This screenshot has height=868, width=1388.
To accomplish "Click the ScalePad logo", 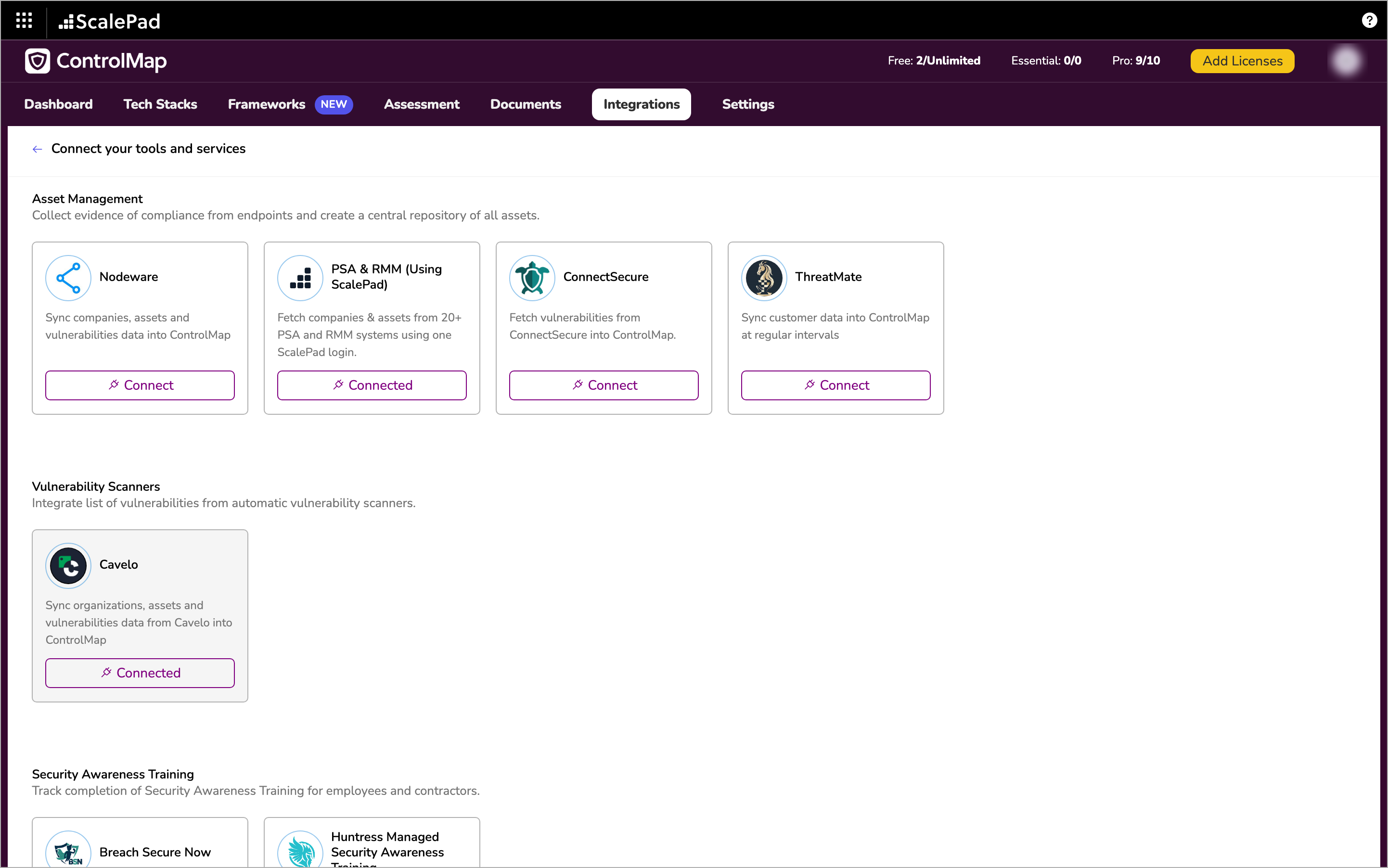I will tap(110, 21).
